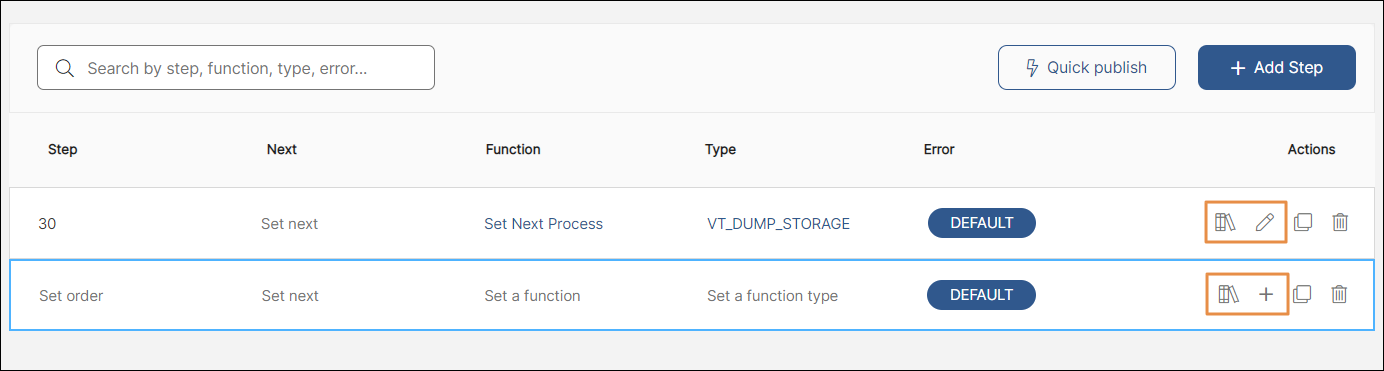Click the Actions column header
The height and width of the screenshot is (371, 1384).
[1311, 149]
